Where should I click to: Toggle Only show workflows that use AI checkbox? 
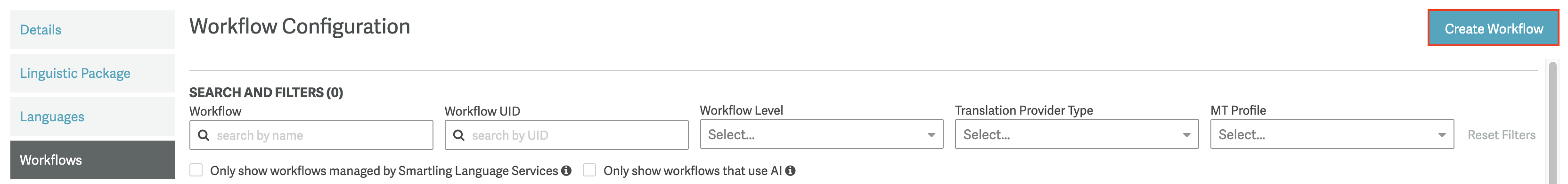point(589,170)
